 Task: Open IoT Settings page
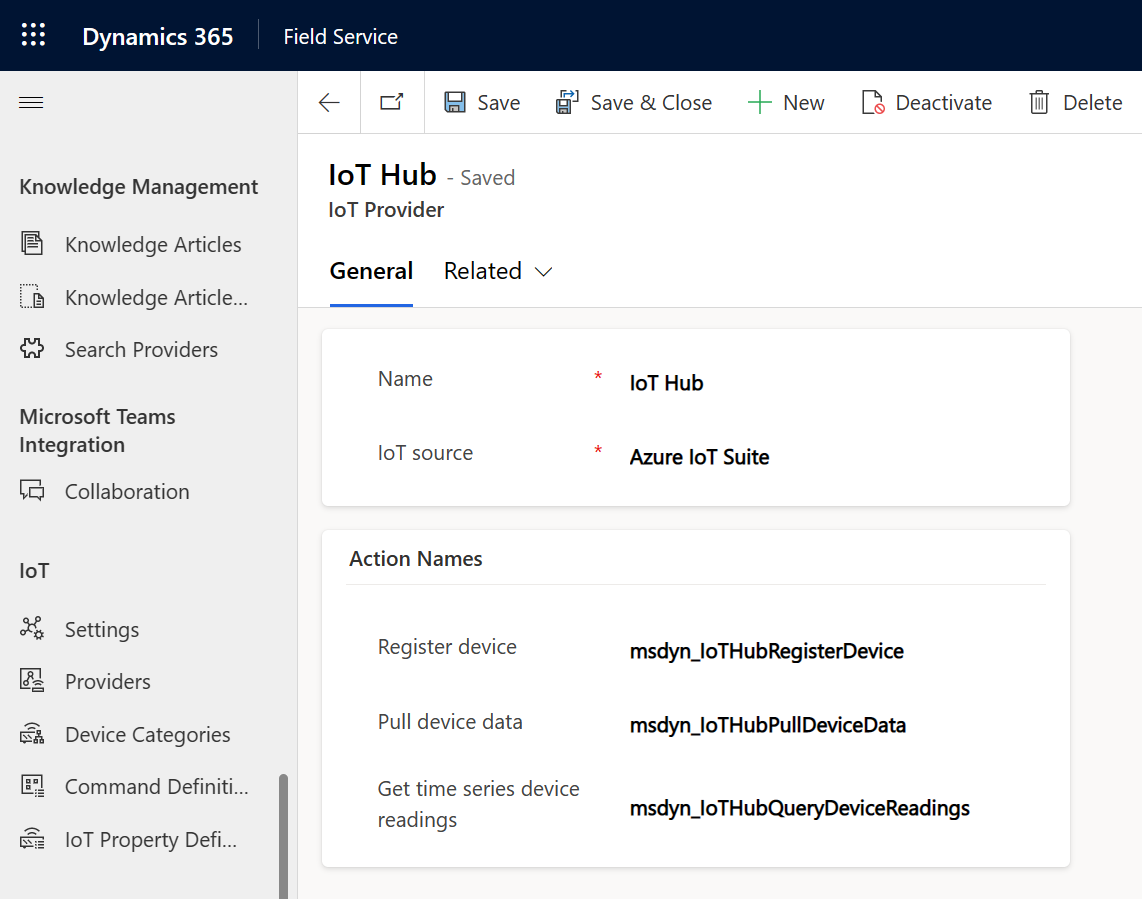[102, 629]
